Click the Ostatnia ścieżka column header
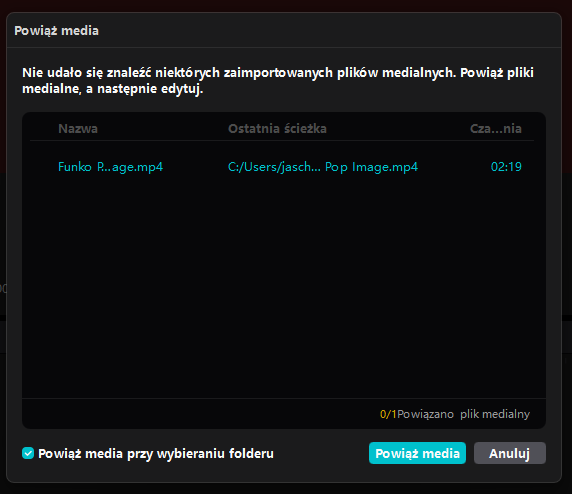Image resolution: width=572 pixels, height=494 pixels. pyautogui.click(x=277, y=128)
